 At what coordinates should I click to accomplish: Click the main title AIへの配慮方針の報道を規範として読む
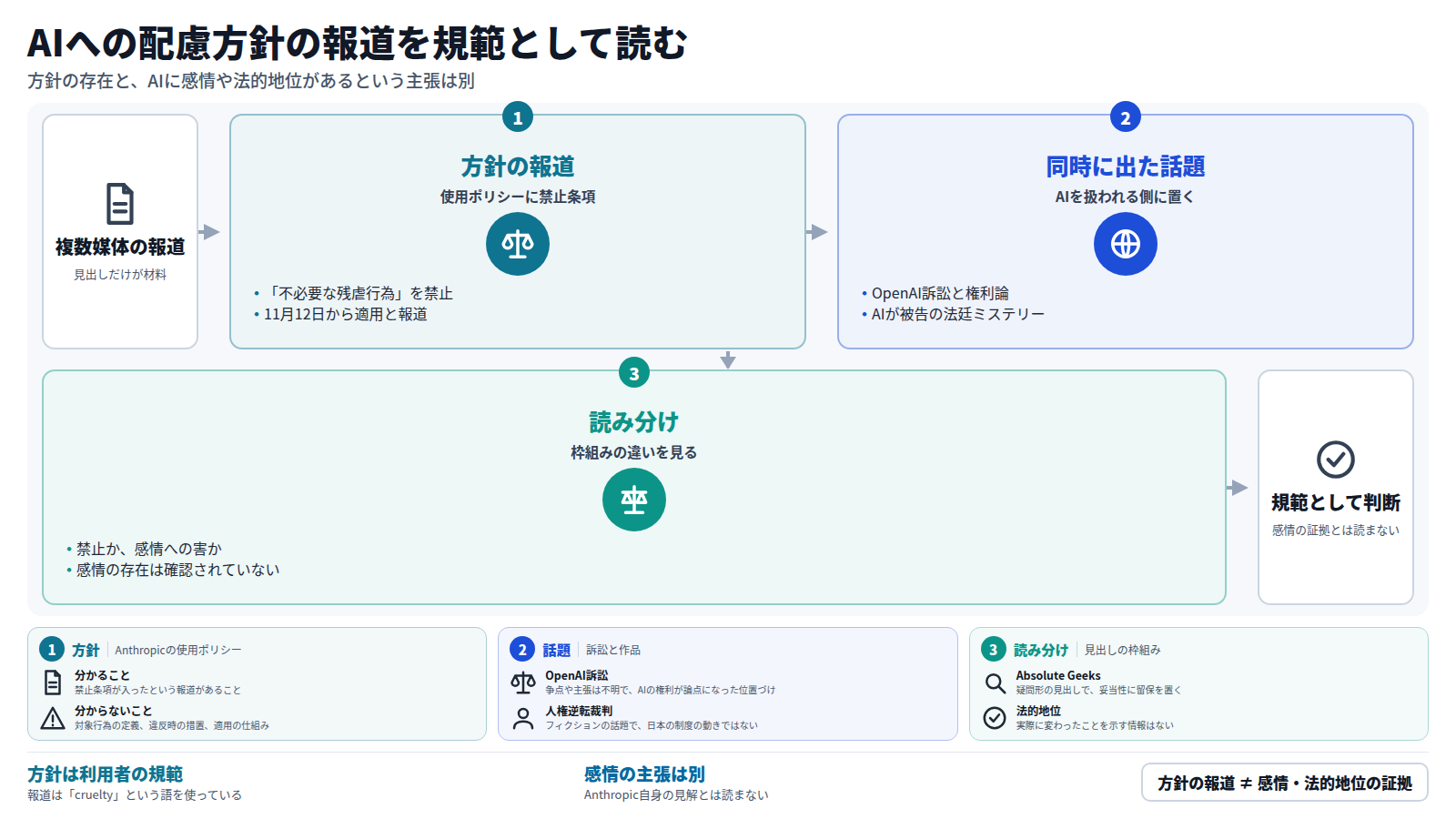click(358, 43)
